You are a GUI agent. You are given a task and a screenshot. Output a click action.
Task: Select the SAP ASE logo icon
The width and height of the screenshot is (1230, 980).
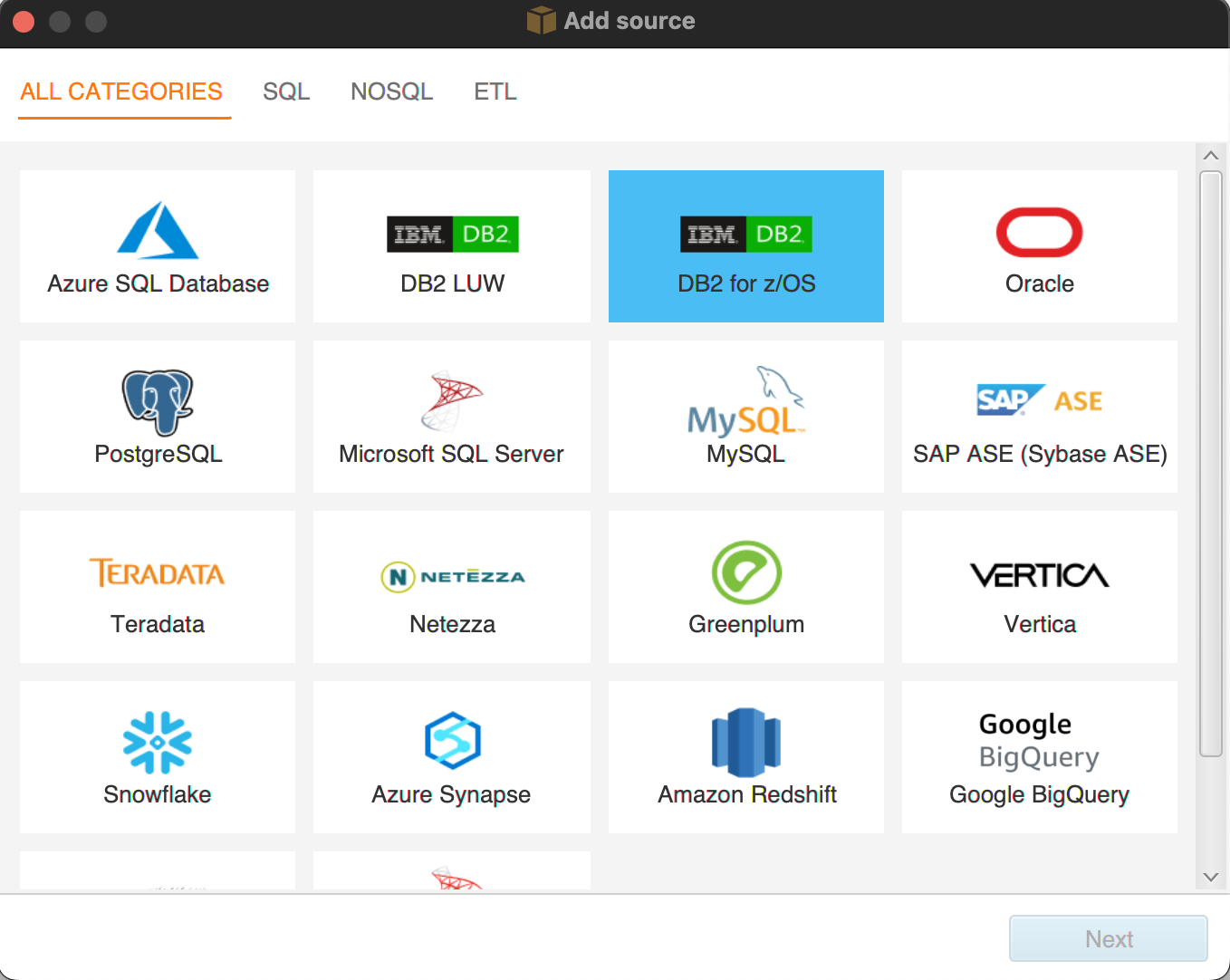point(1040,399)
